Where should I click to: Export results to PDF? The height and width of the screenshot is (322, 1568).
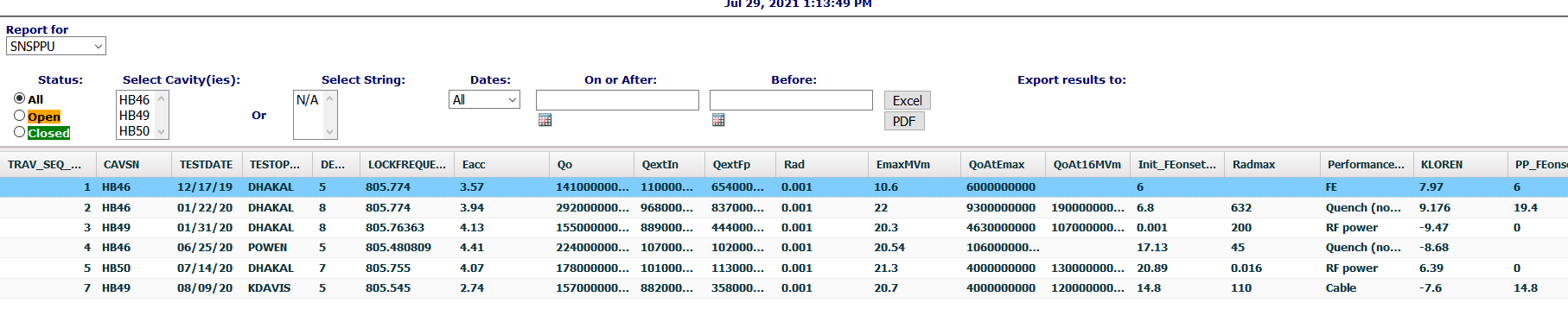pos(904,121)
